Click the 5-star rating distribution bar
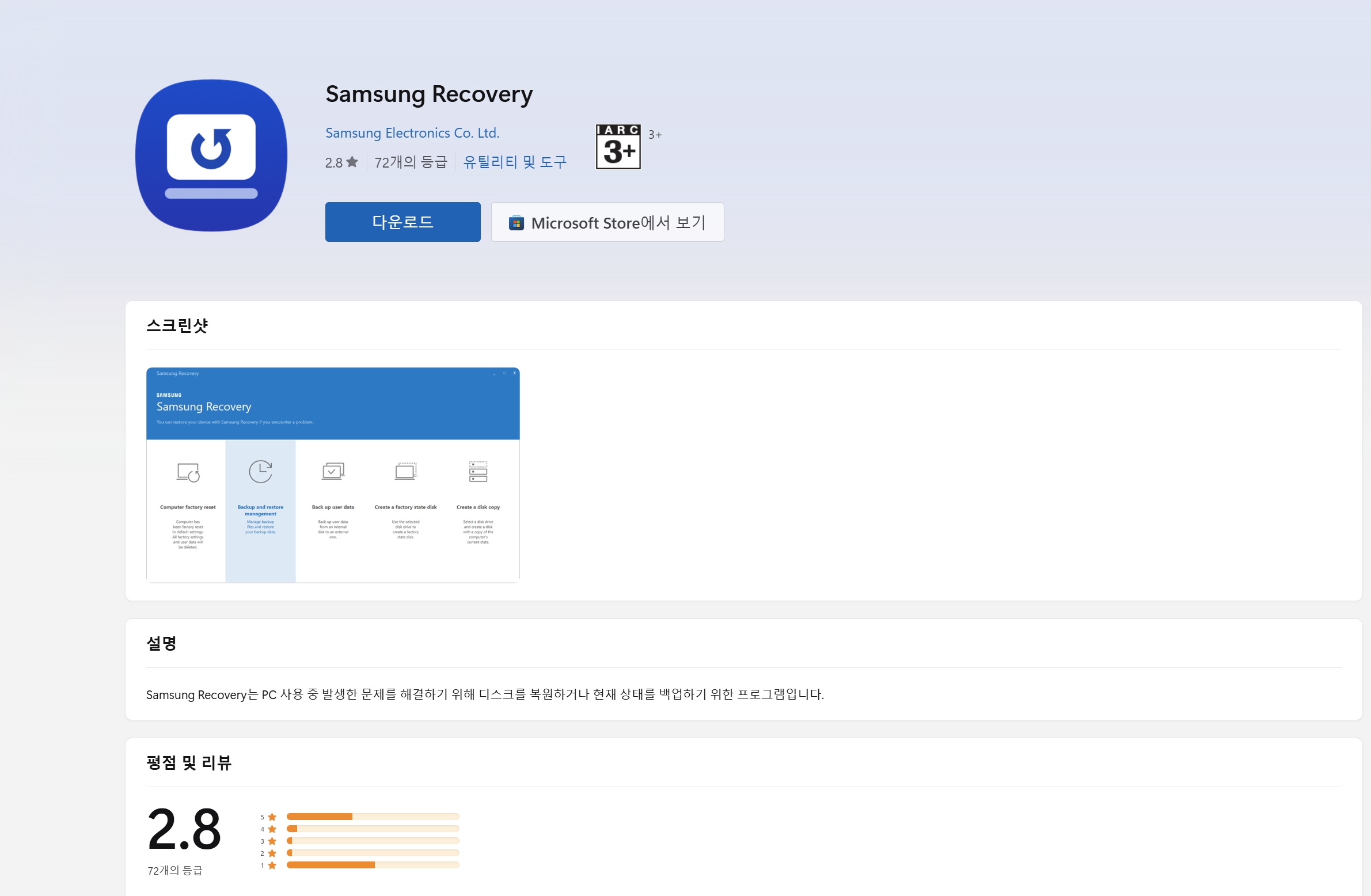The image size is (1371, 896). pyautogui.click(x=372, y=817)
